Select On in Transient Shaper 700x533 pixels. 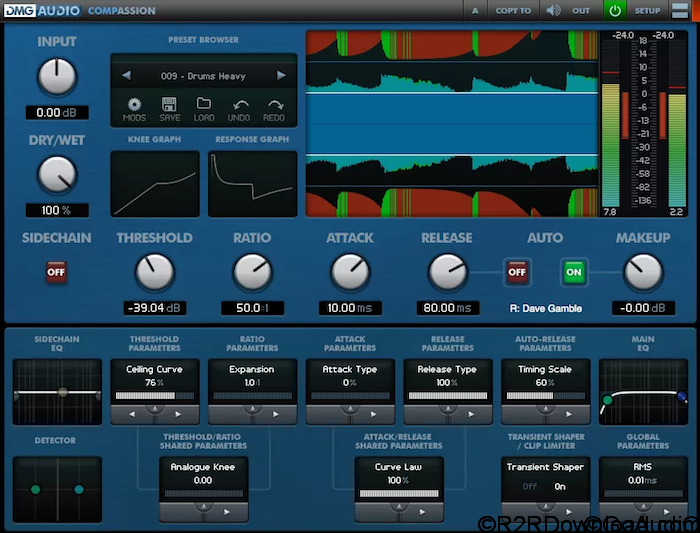[x=560, y=486]
